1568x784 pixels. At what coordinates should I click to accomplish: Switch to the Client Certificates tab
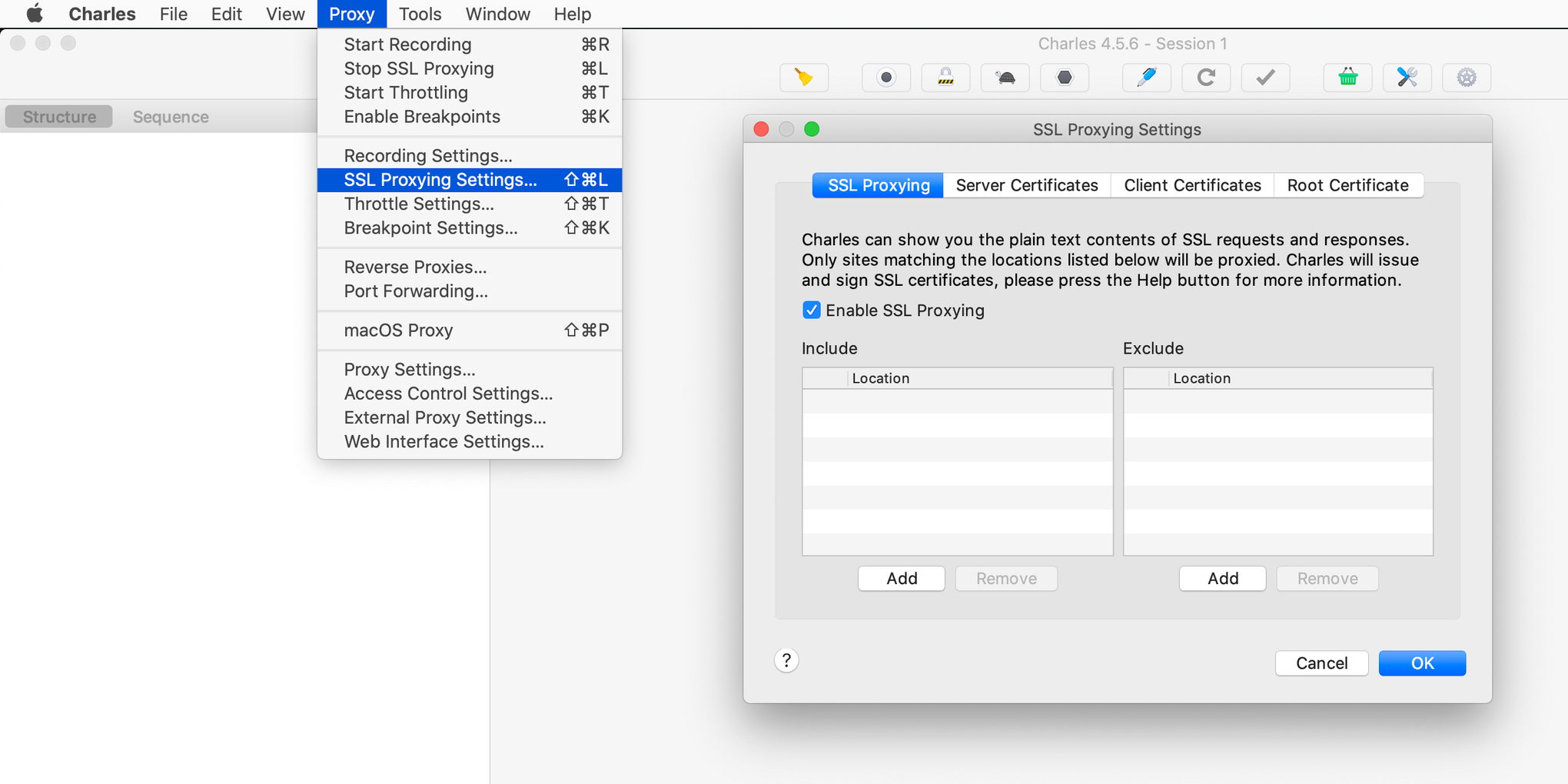click(1192, 185)
